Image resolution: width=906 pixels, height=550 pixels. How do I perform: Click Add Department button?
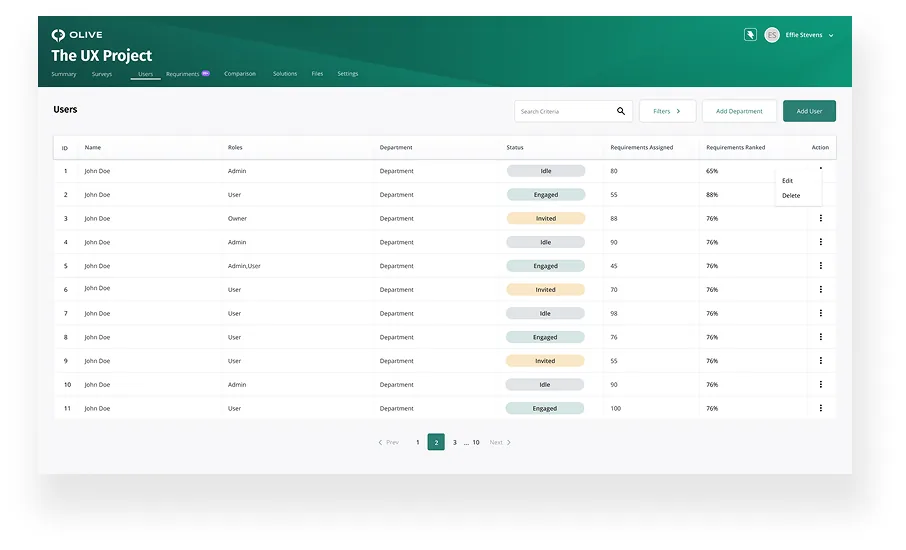coord(739,111)
